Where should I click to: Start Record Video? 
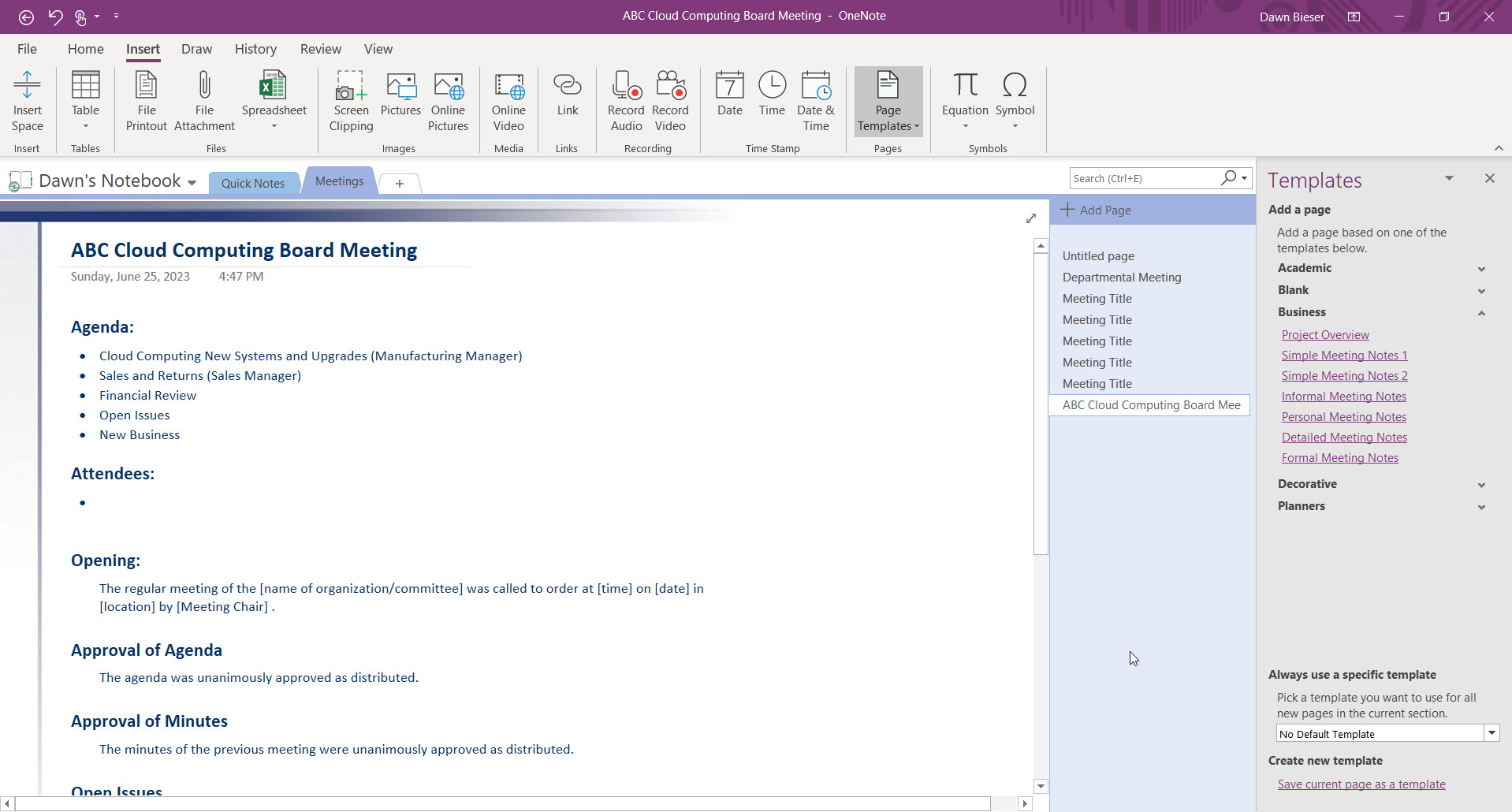click(x=670, y=102)
